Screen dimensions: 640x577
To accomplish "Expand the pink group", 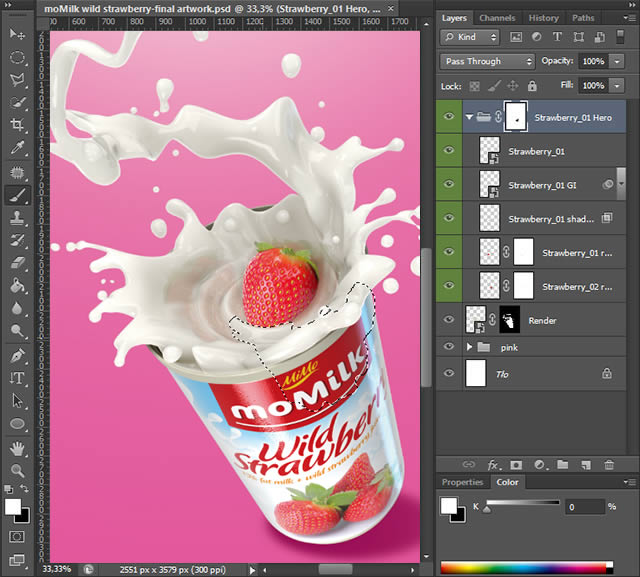I will point(469,347).
